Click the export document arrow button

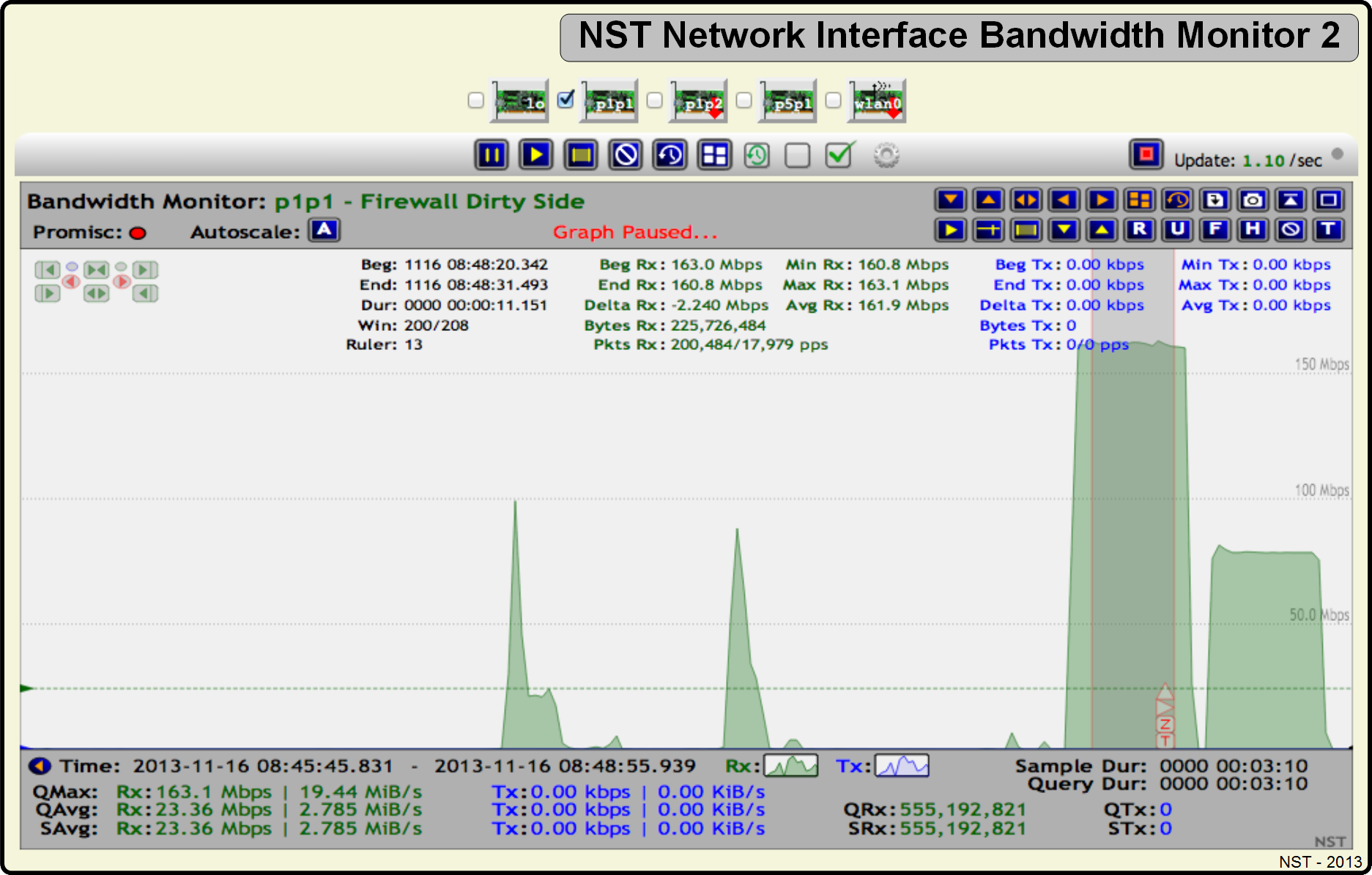[1215, 200]
